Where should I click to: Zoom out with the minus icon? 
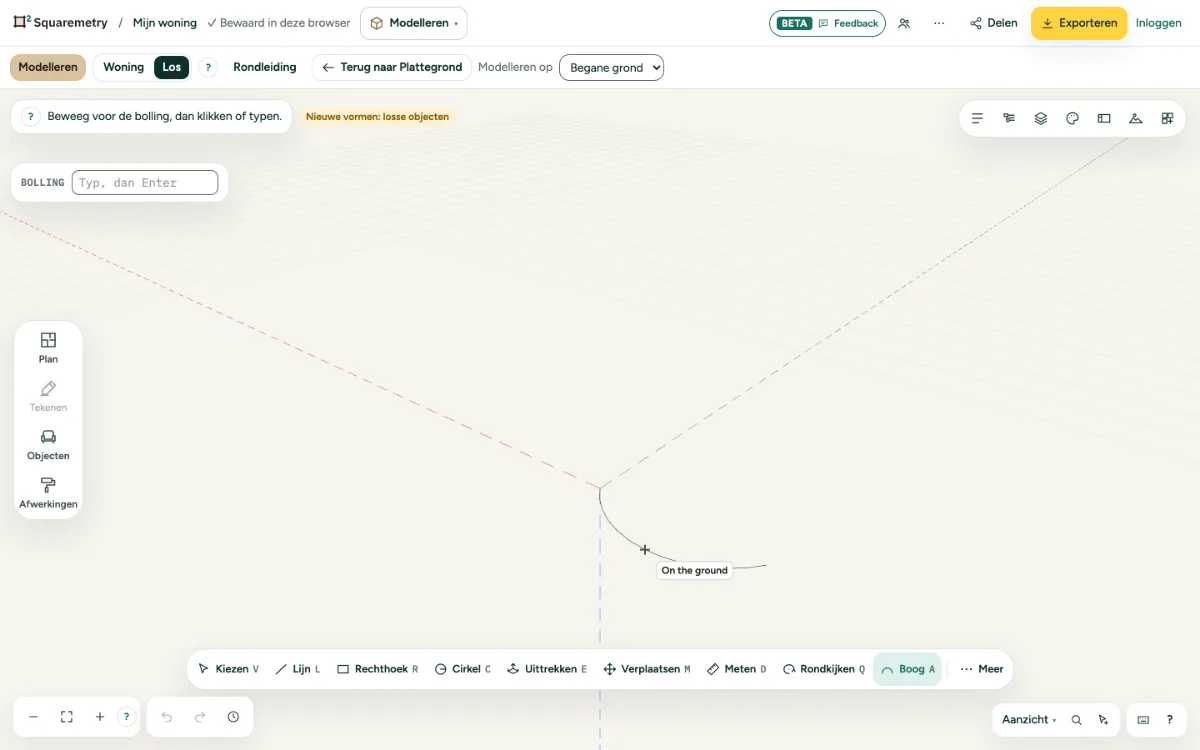[x=33, y=717]
